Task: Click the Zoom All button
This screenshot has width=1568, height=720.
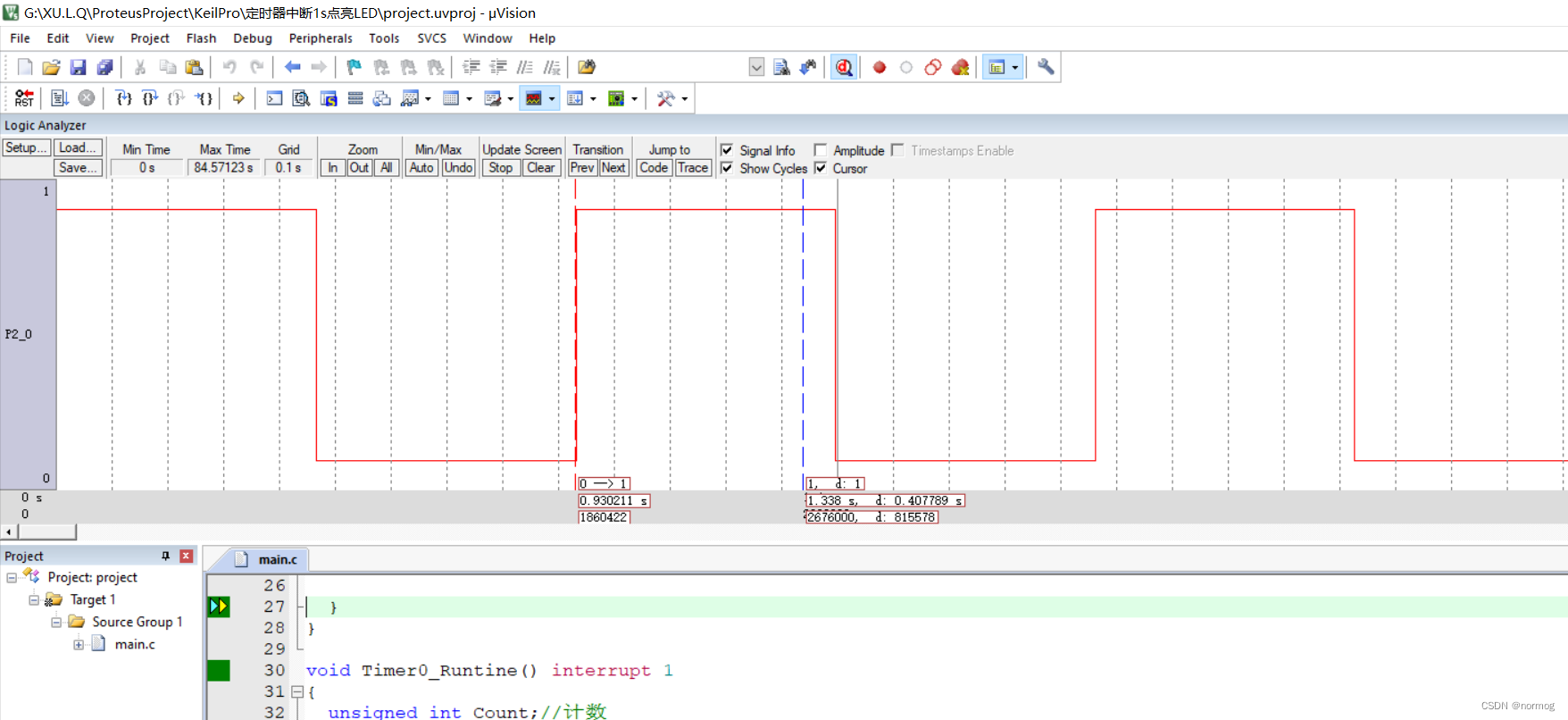Action: (387, 167)
